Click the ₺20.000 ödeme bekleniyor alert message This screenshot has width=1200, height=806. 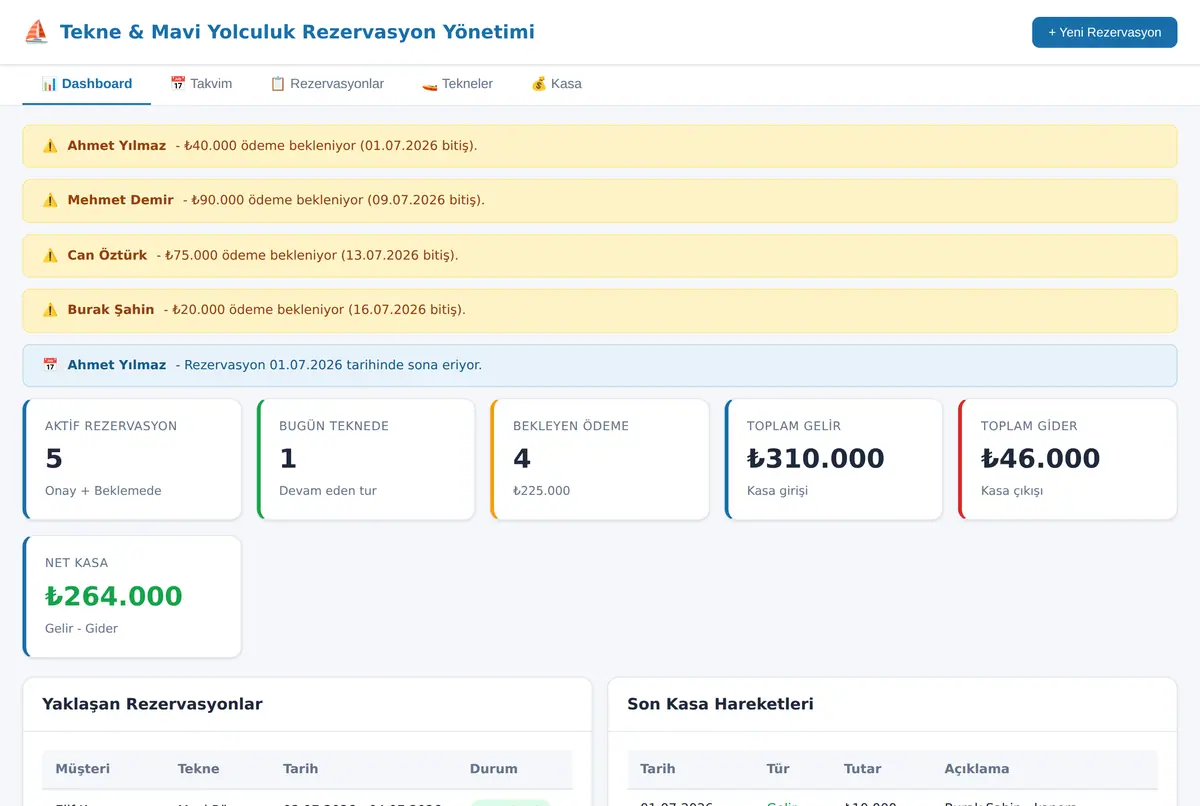pos(314,310)
